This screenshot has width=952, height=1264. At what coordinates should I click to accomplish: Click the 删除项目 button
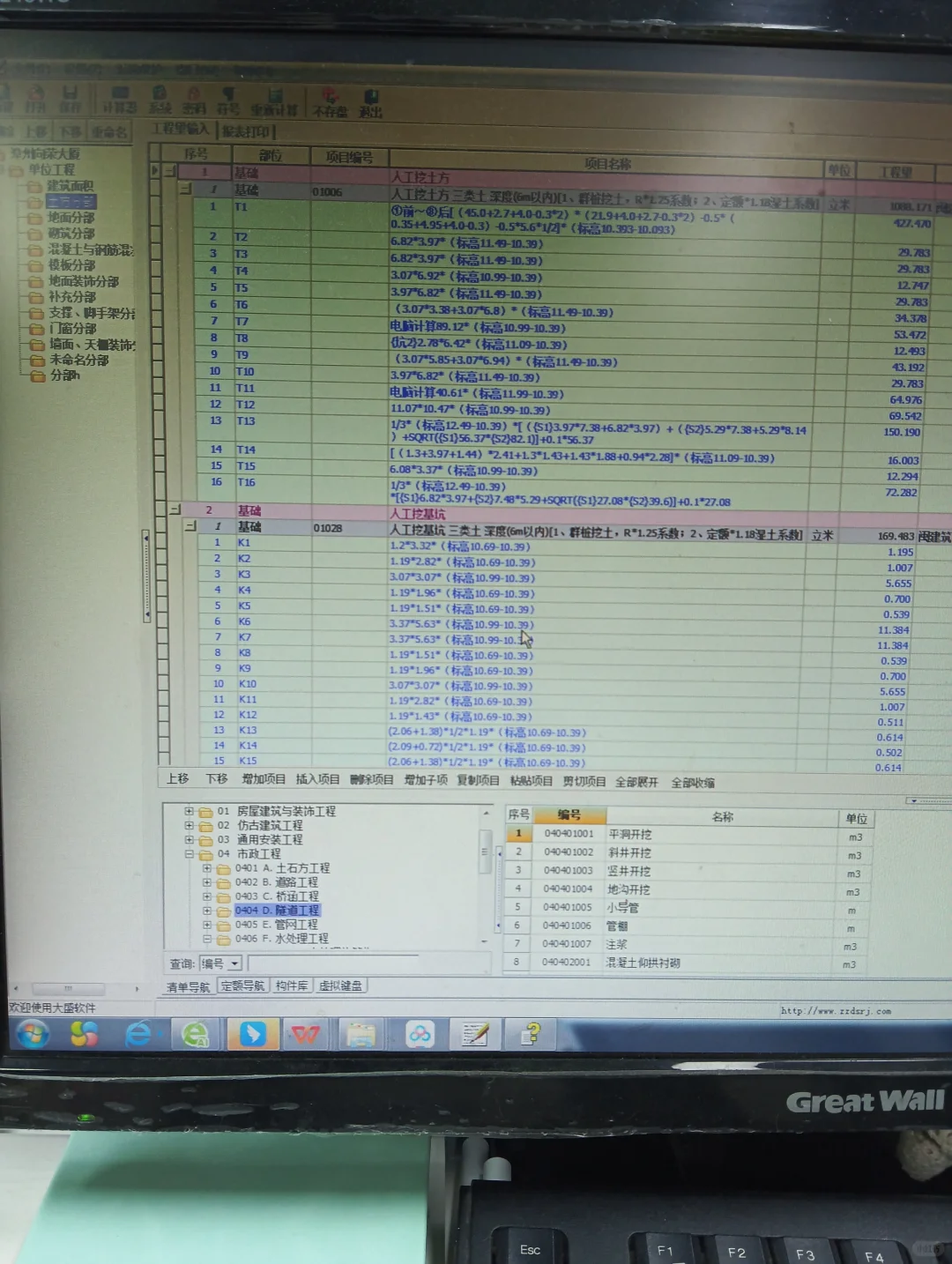(x=371, y=780)
